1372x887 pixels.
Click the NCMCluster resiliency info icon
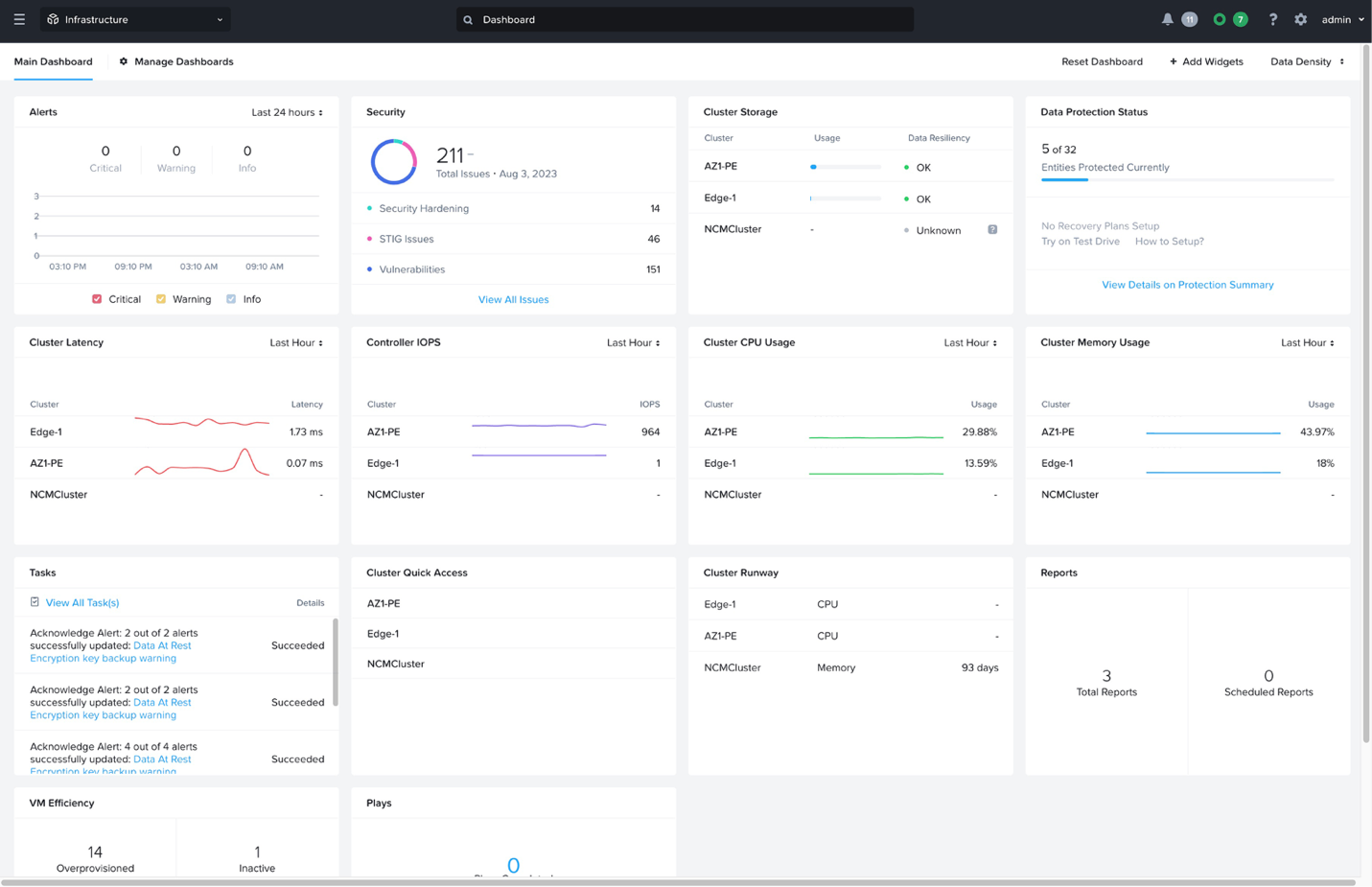point(992,229)
